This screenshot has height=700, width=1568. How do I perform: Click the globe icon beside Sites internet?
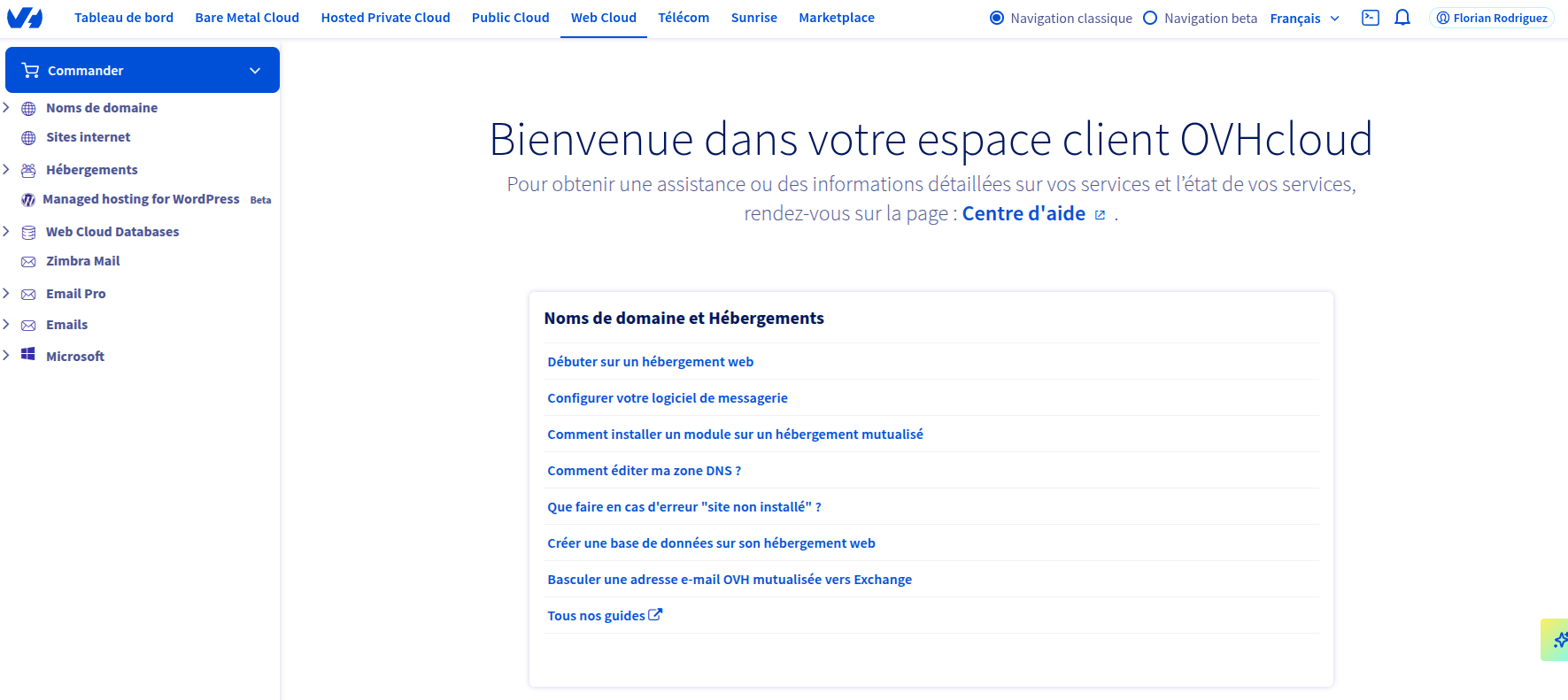(28, 138)
